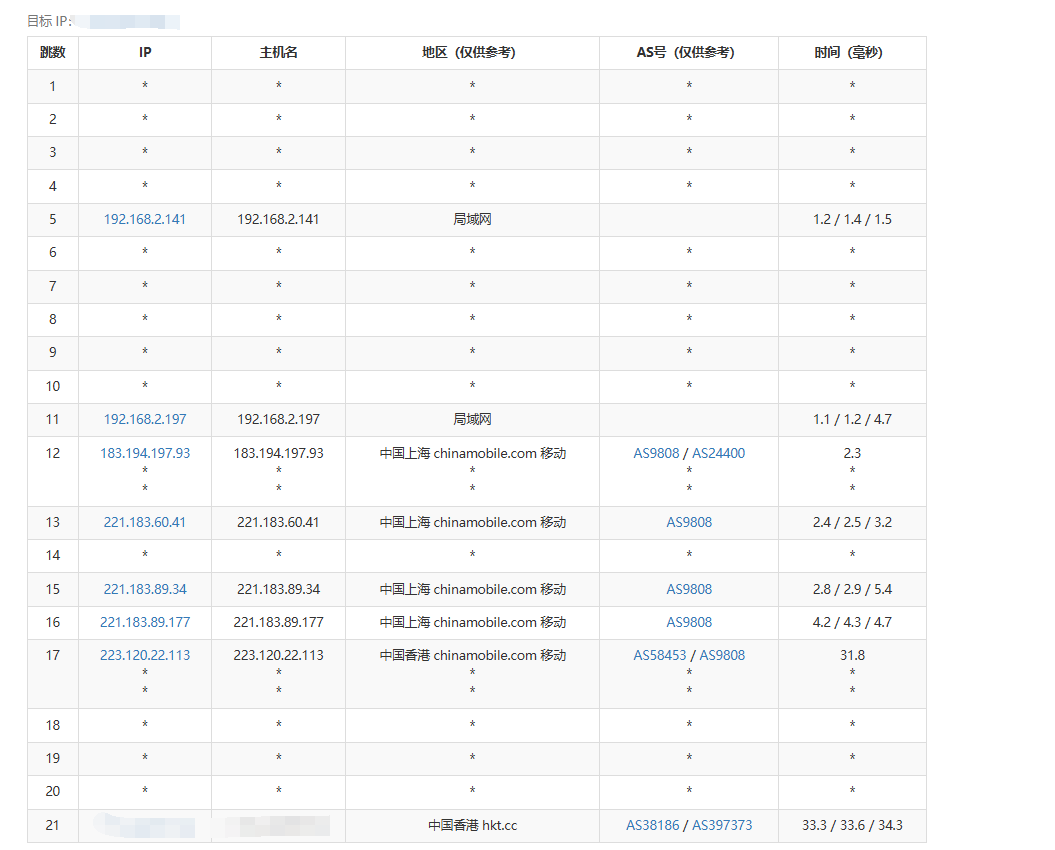The width and height of the screenshot is (1055, 850).
Task: Click the 中国香港 hkt.cc region cell
Action: click(472, 825)
